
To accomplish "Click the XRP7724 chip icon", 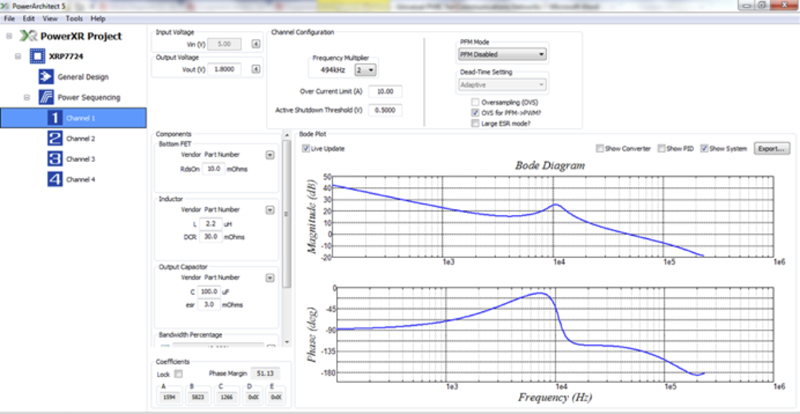I will [37, 57].
